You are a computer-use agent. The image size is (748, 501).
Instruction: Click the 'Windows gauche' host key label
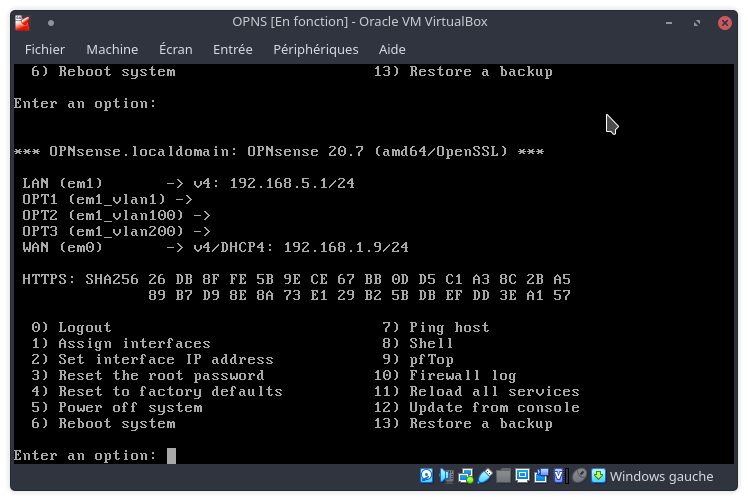(661, 476)
